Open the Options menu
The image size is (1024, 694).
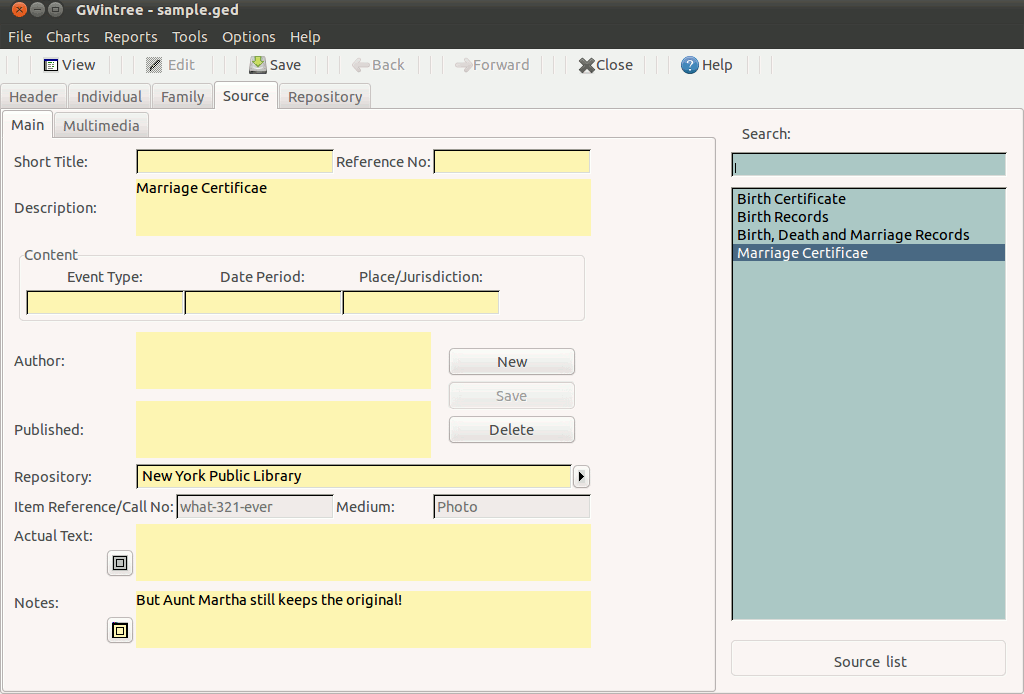[x=248, y=37]
